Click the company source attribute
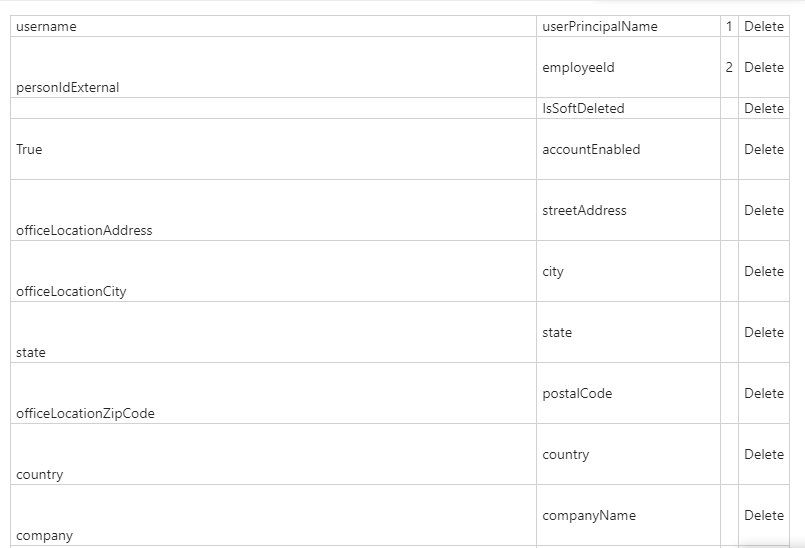Image resolution: width=805 pixels, height=548 pixels. pyautogui.click(x=44, y=536)
